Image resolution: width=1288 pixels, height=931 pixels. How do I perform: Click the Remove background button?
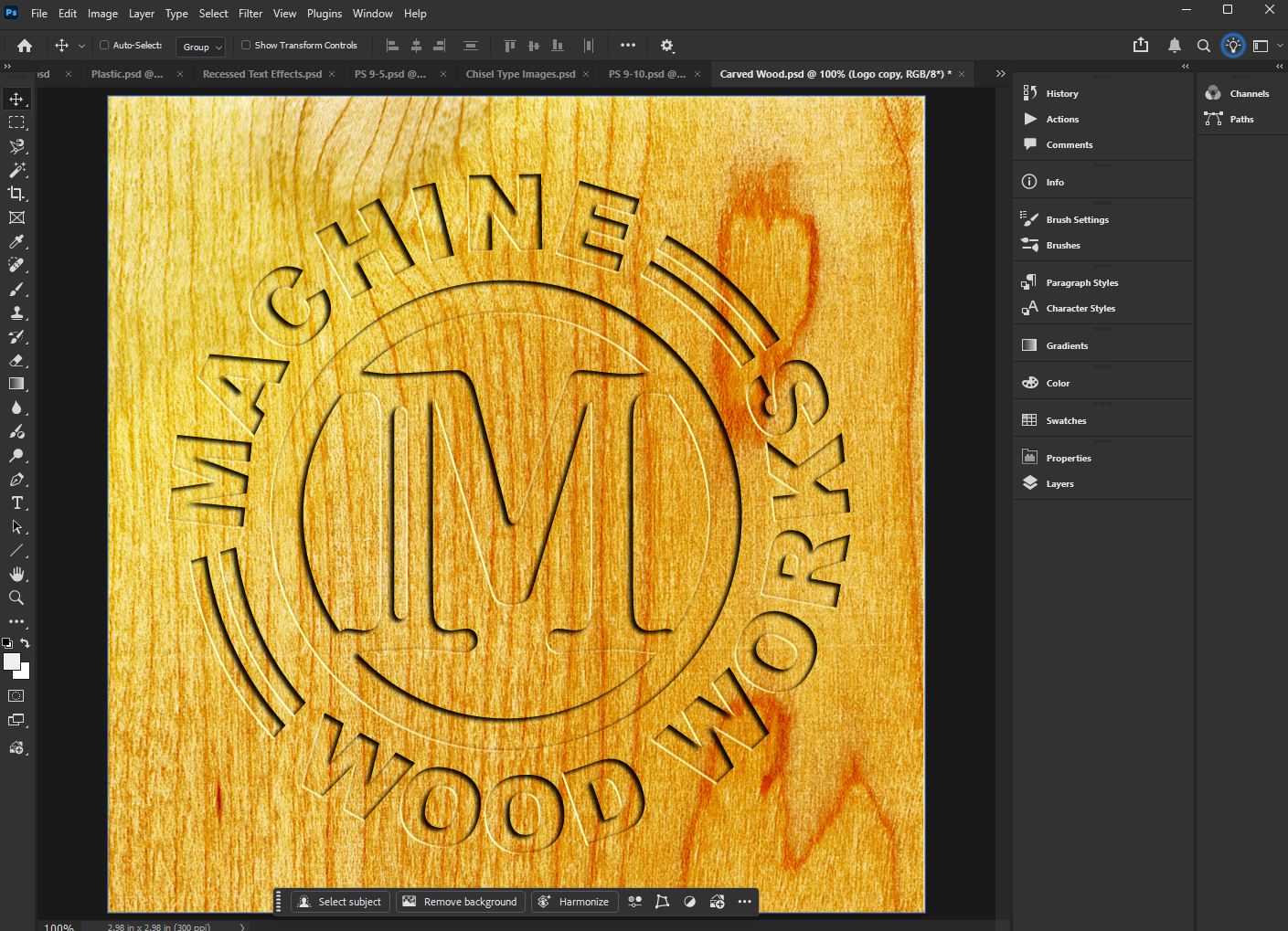point(461,902)
